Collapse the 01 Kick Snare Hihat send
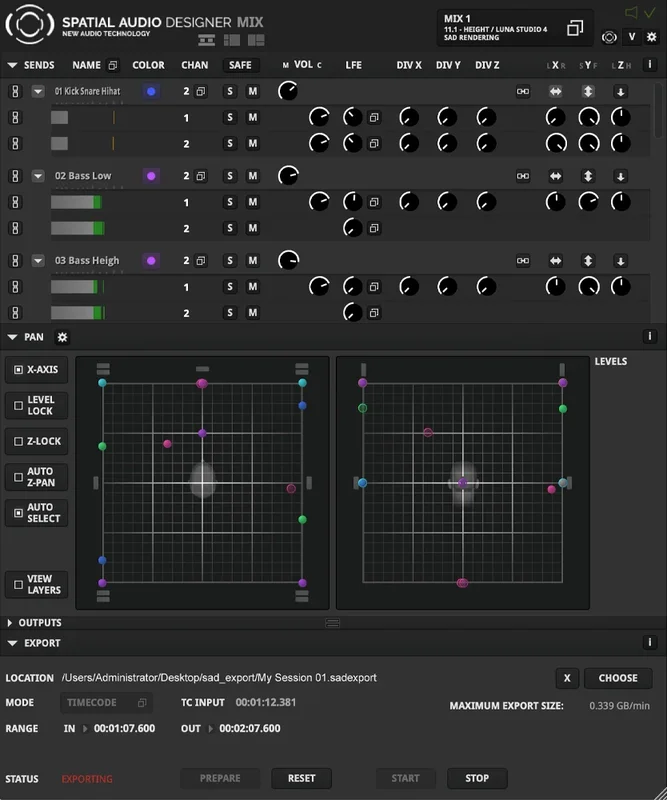Image resolution: width=667 pixels, height=800 pixels. pyautogui.click(x=38, y=92)
